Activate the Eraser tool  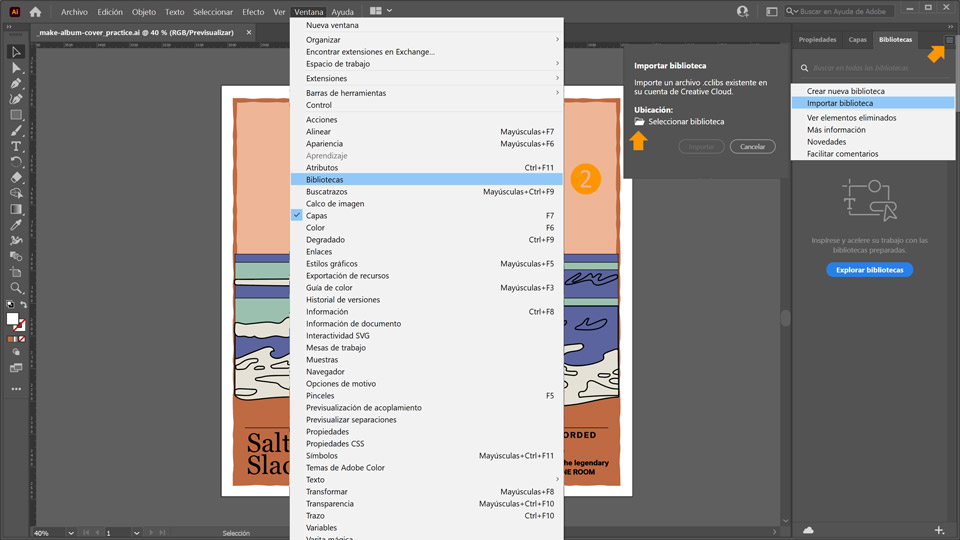coord(16,178)
